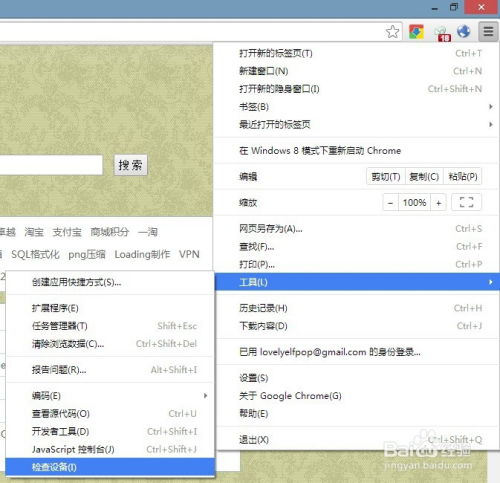This screenshot has width=500, height=483.
Task: Increase zoom with the plus button
Action: pyautogui.click(x=439, y=203)
